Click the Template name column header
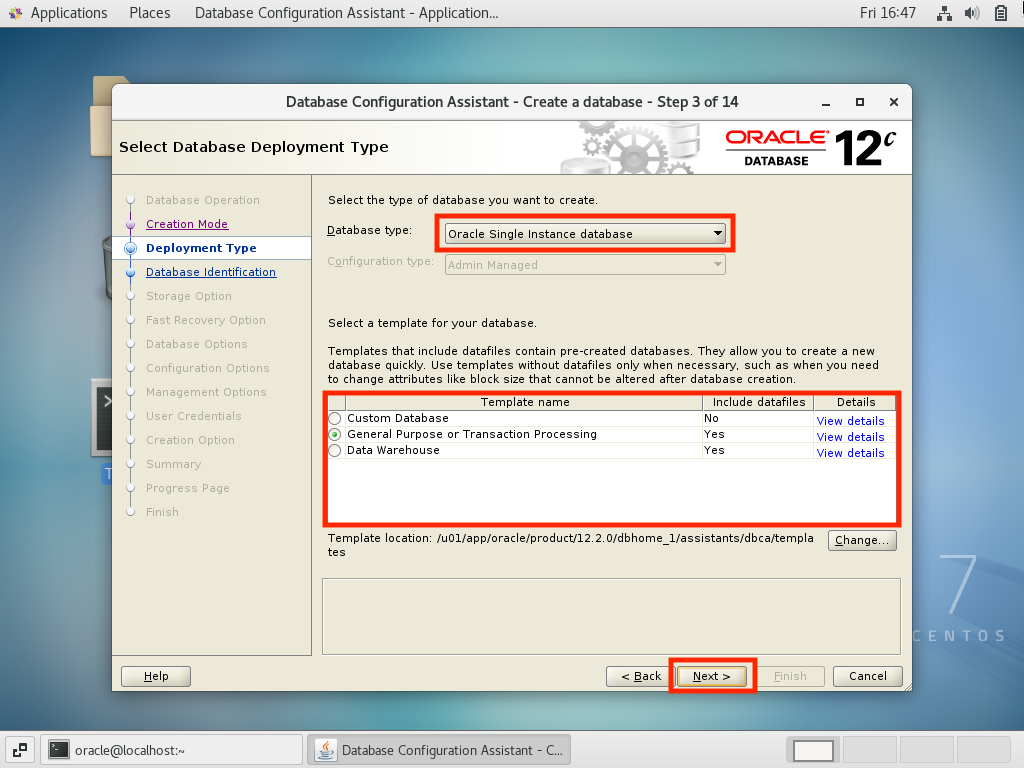 (x=524, y=402)
